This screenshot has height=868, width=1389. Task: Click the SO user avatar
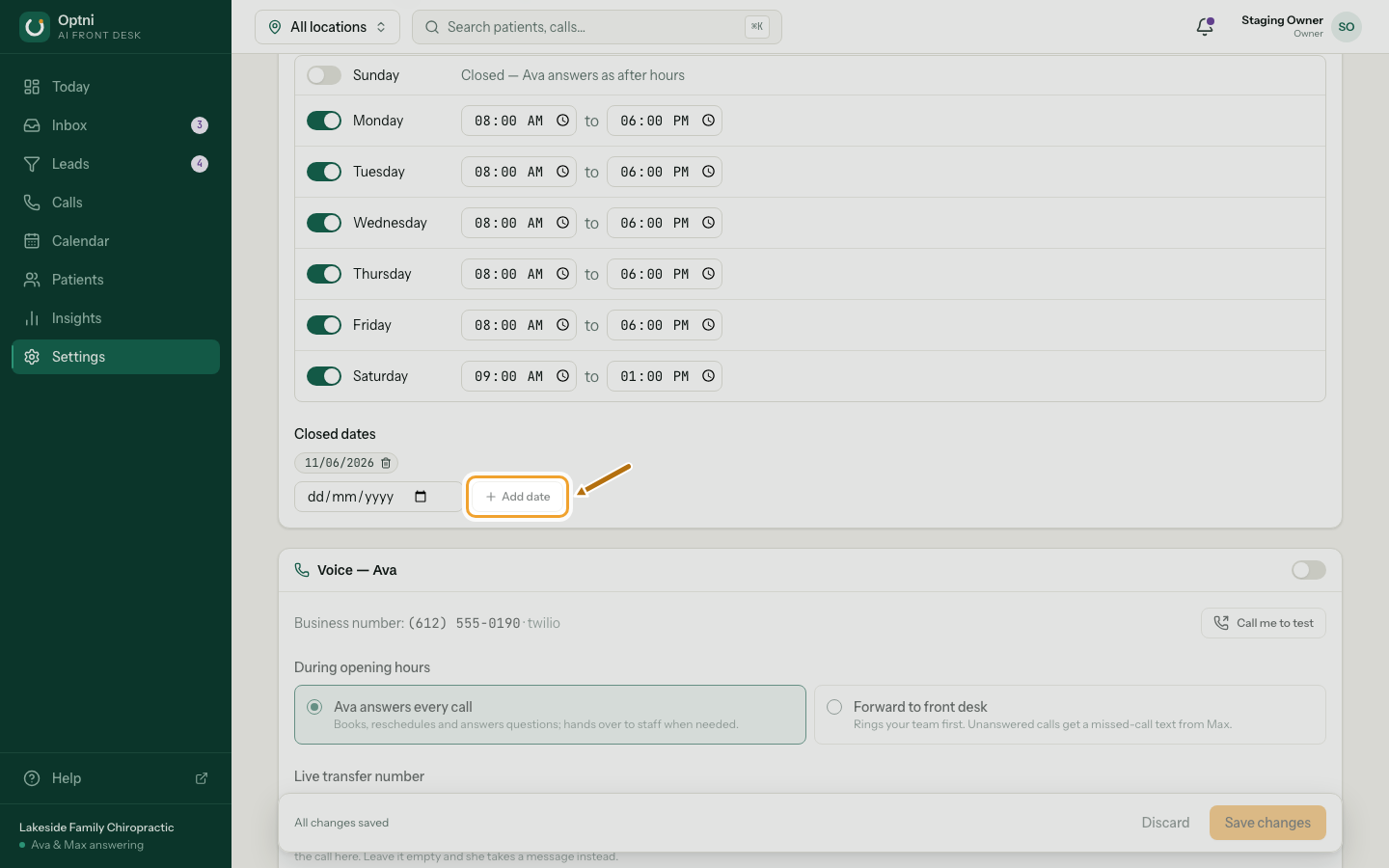click(x=1347, y=27)
